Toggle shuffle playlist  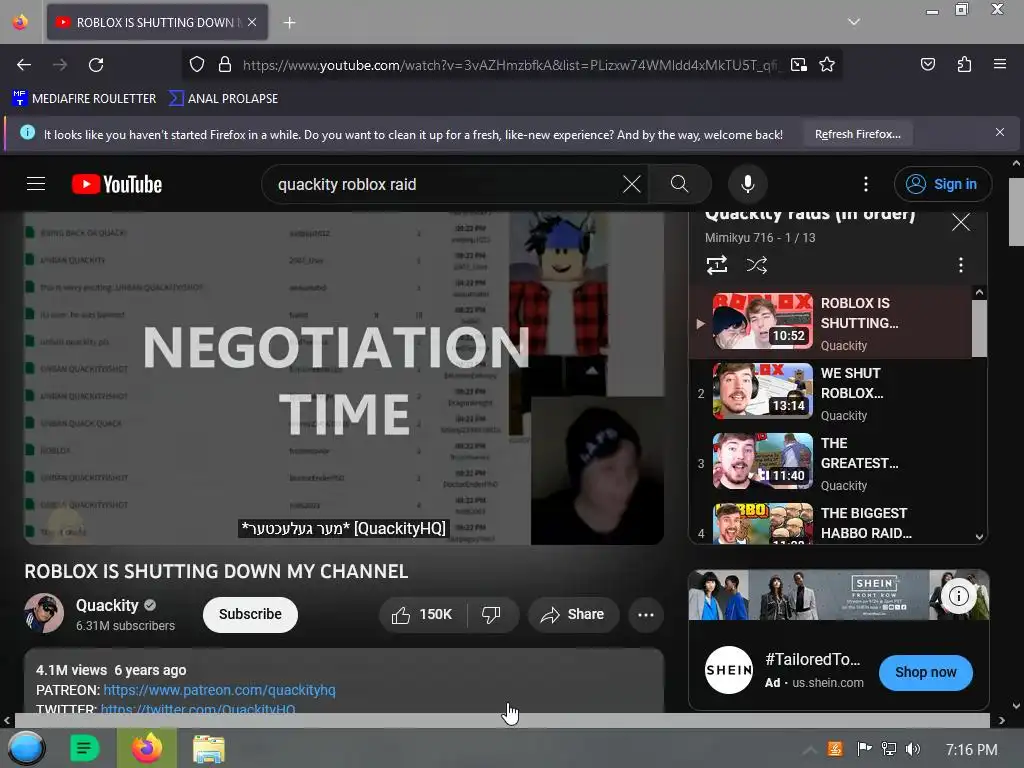pos(756,264)
